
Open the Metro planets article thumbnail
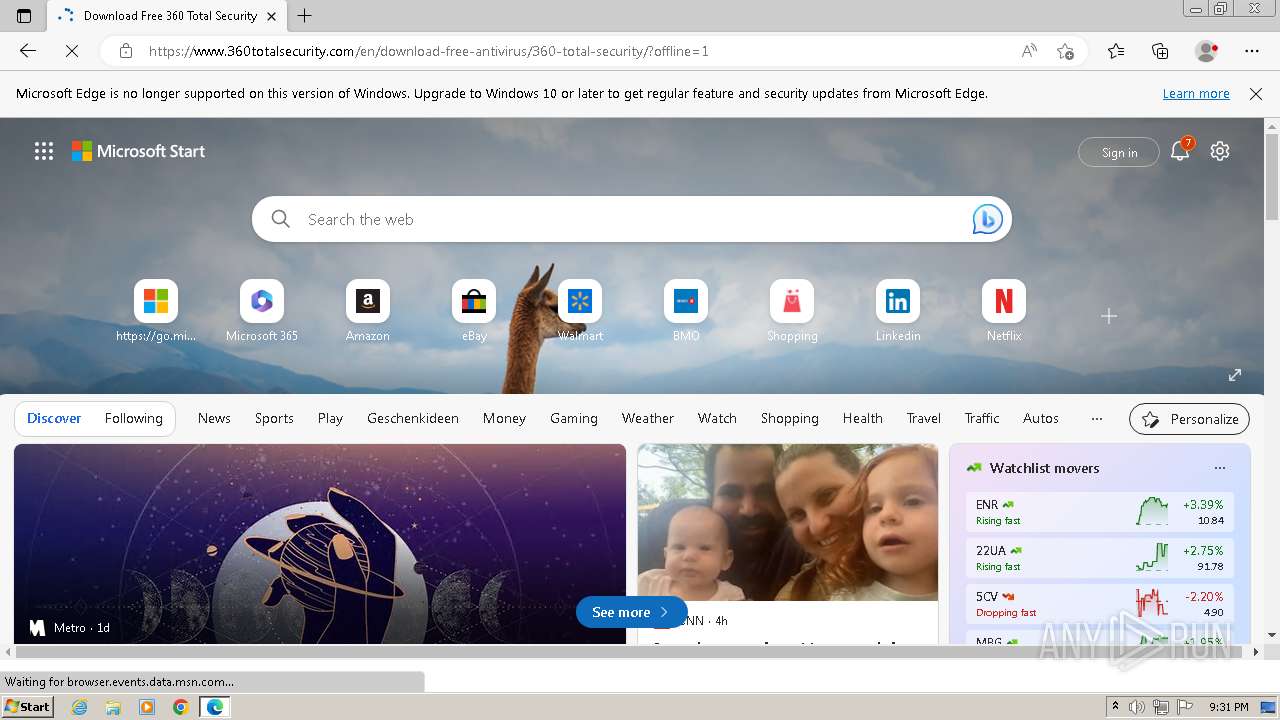pyautogui.click(x=320, y=544)
